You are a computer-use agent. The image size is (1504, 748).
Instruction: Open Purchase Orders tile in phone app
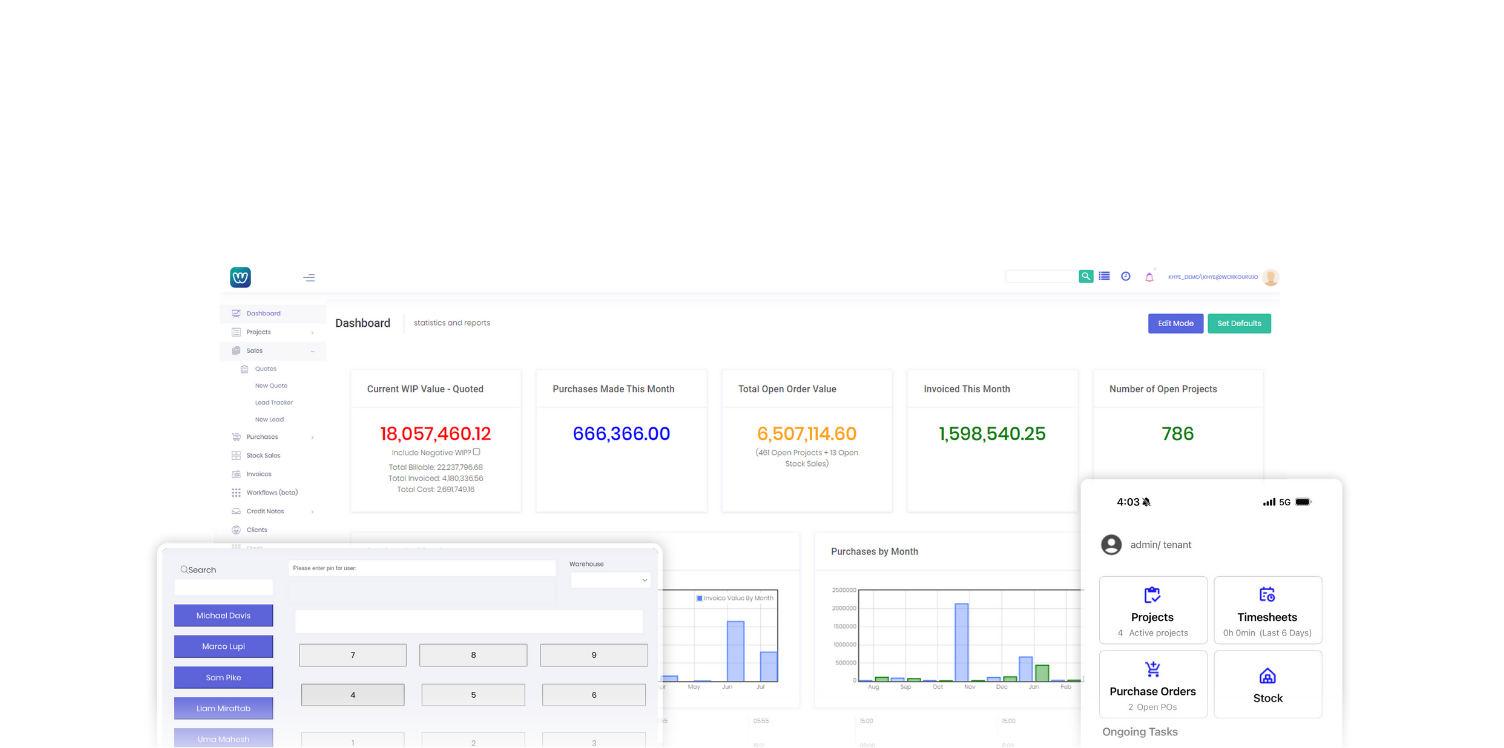[1152, 684]
